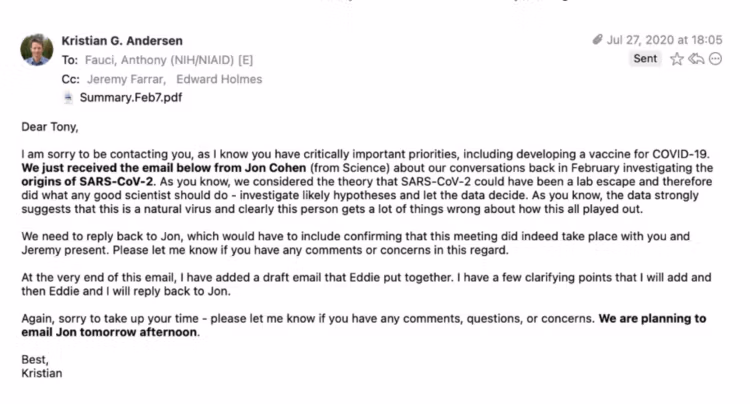Open the Summary.Feb7.pdf attachment

pyautogui.click(x=131, y=97)
